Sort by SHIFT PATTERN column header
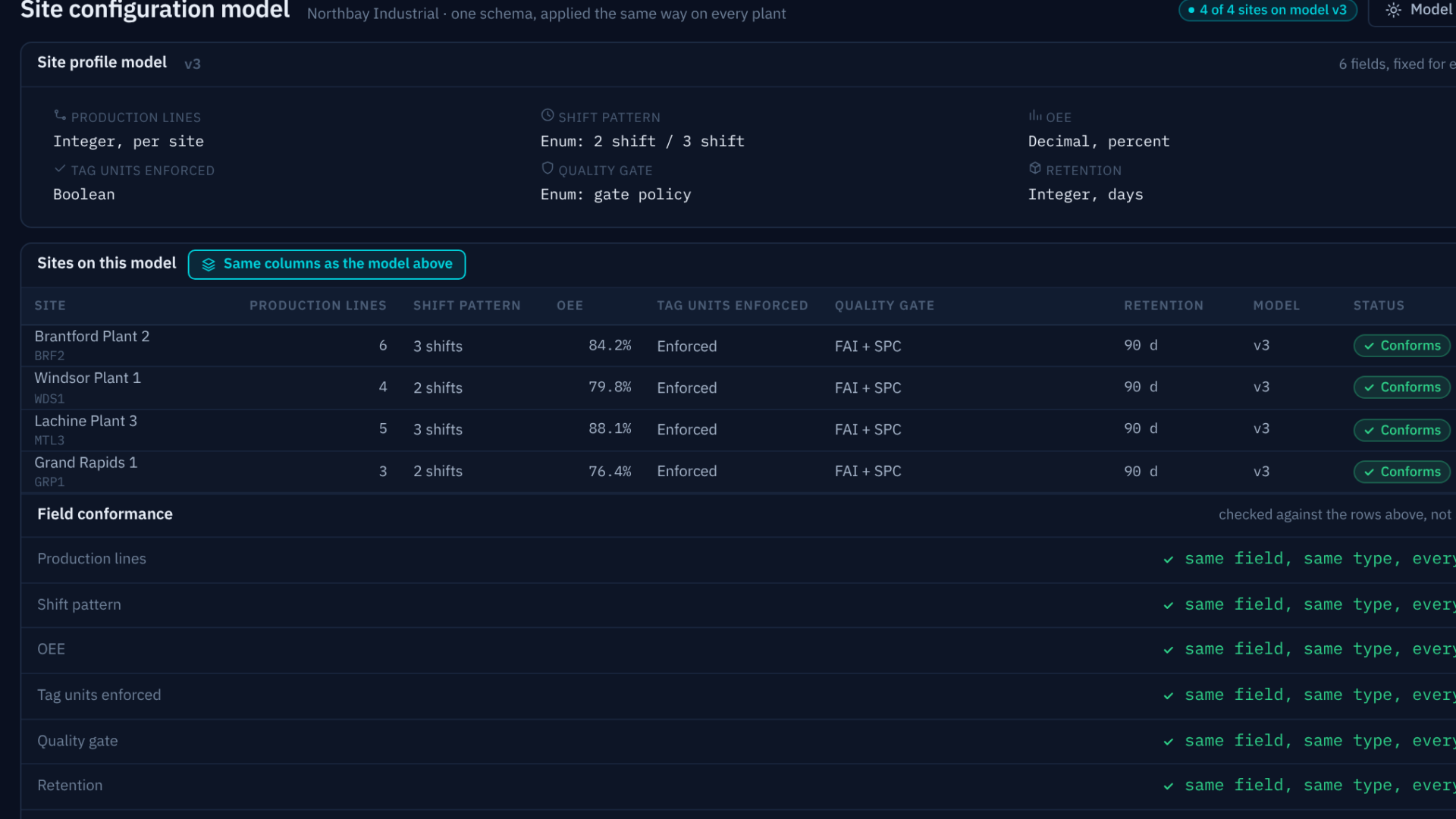The height and width of the screenshot is (819, 1456). [467, 306]
